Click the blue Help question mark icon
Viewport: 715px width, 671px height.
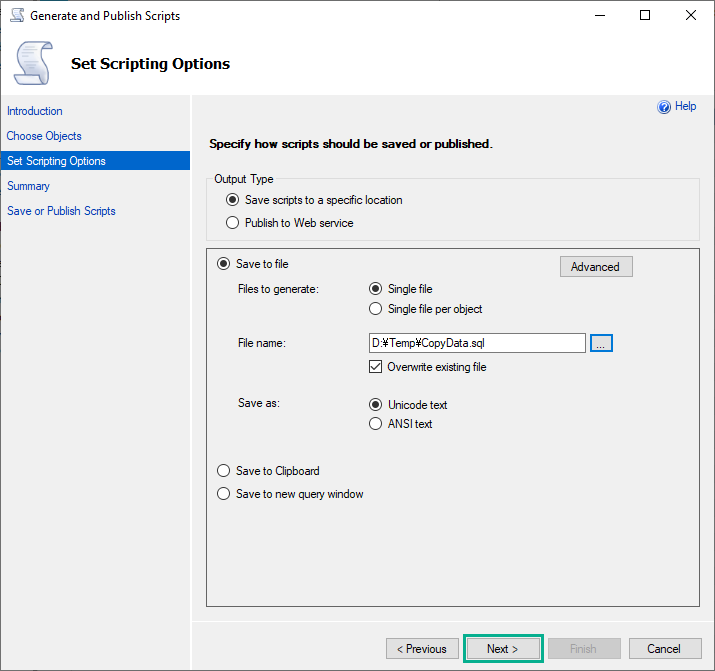(664, 107)
